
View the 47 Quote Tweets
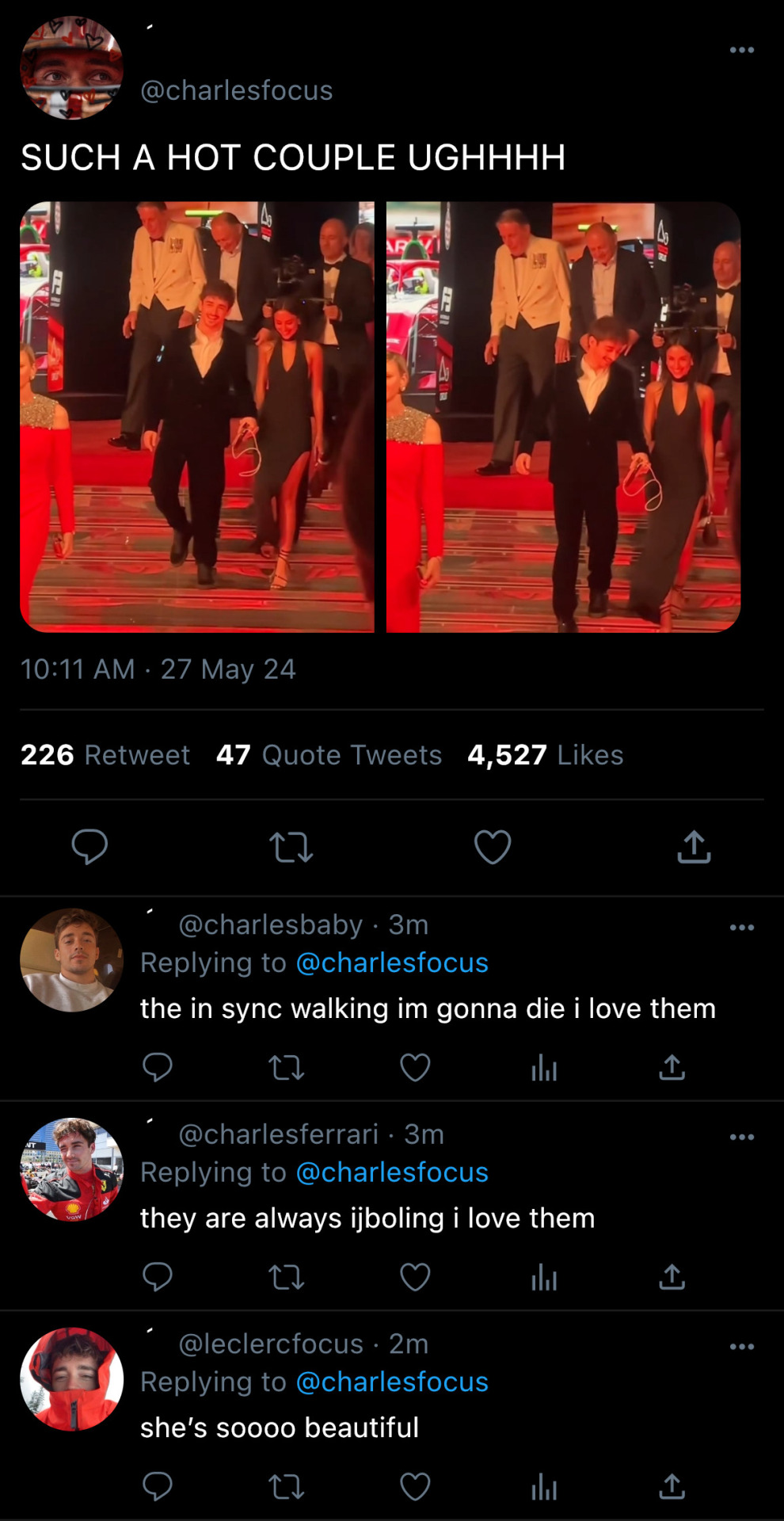329,755
